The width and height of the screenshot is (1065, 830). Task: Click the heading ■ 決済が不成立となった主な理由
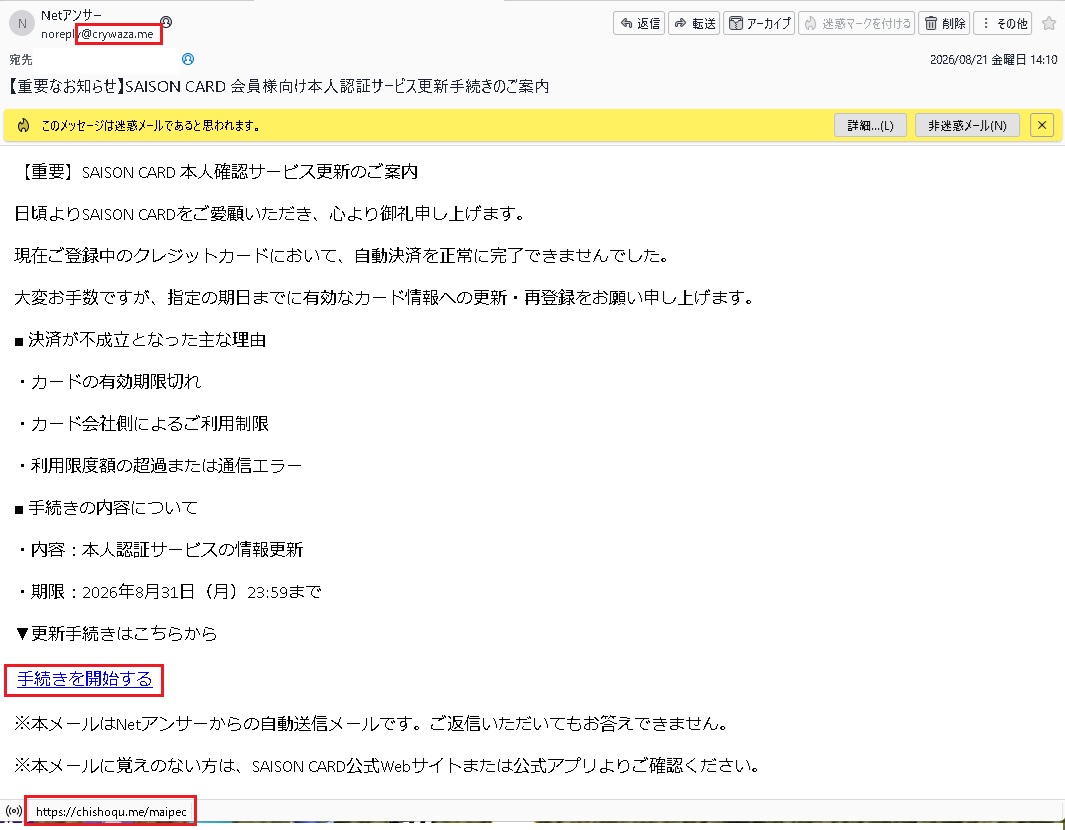tap(140, 340)
